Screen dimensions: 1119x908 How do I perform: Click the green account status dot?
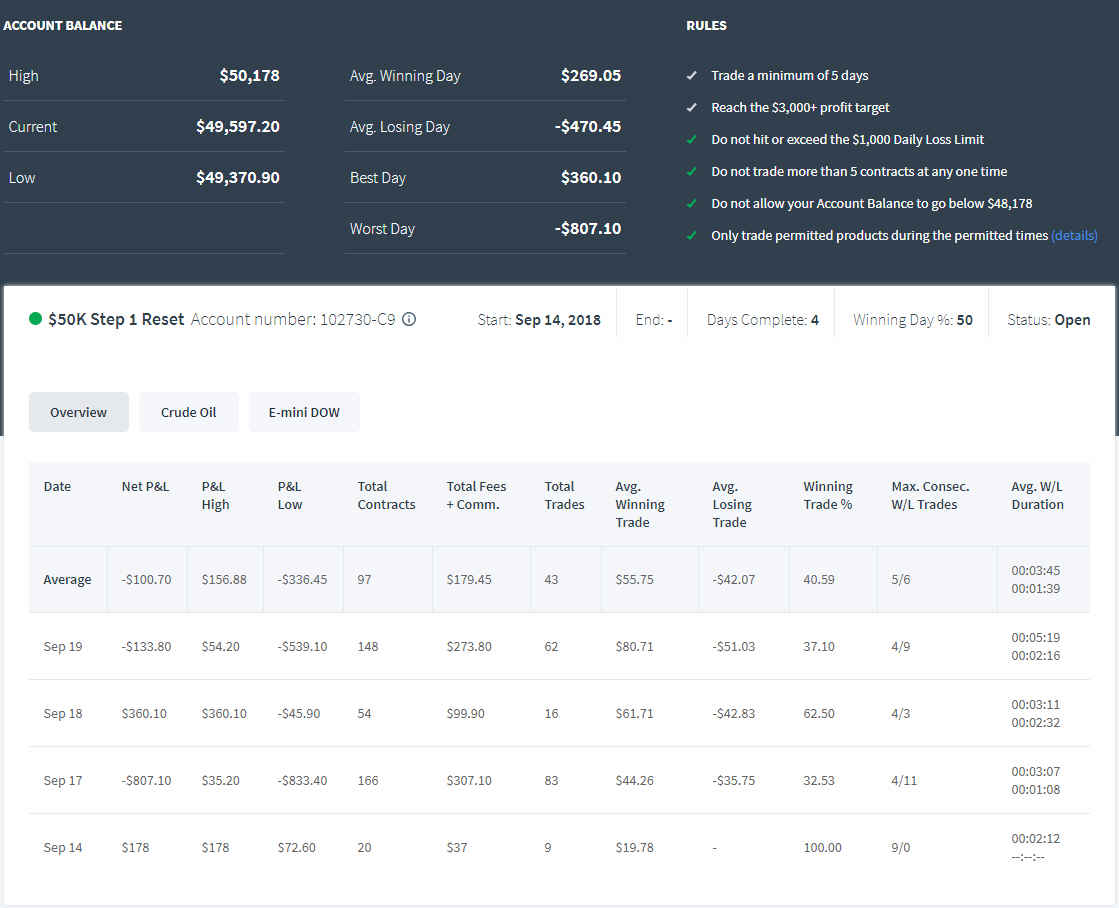click(35, 318)
